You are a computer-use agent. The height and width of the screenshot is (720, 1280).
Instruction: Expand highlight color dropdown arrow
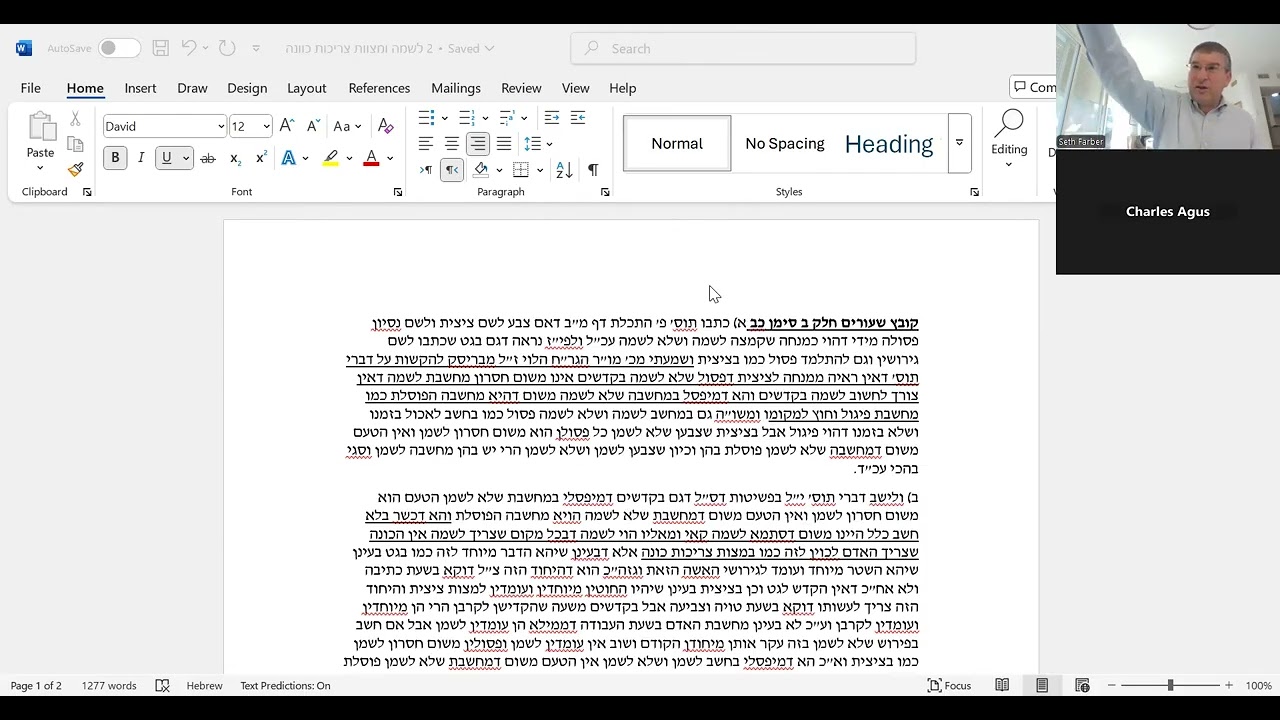(x=349, y=158)
